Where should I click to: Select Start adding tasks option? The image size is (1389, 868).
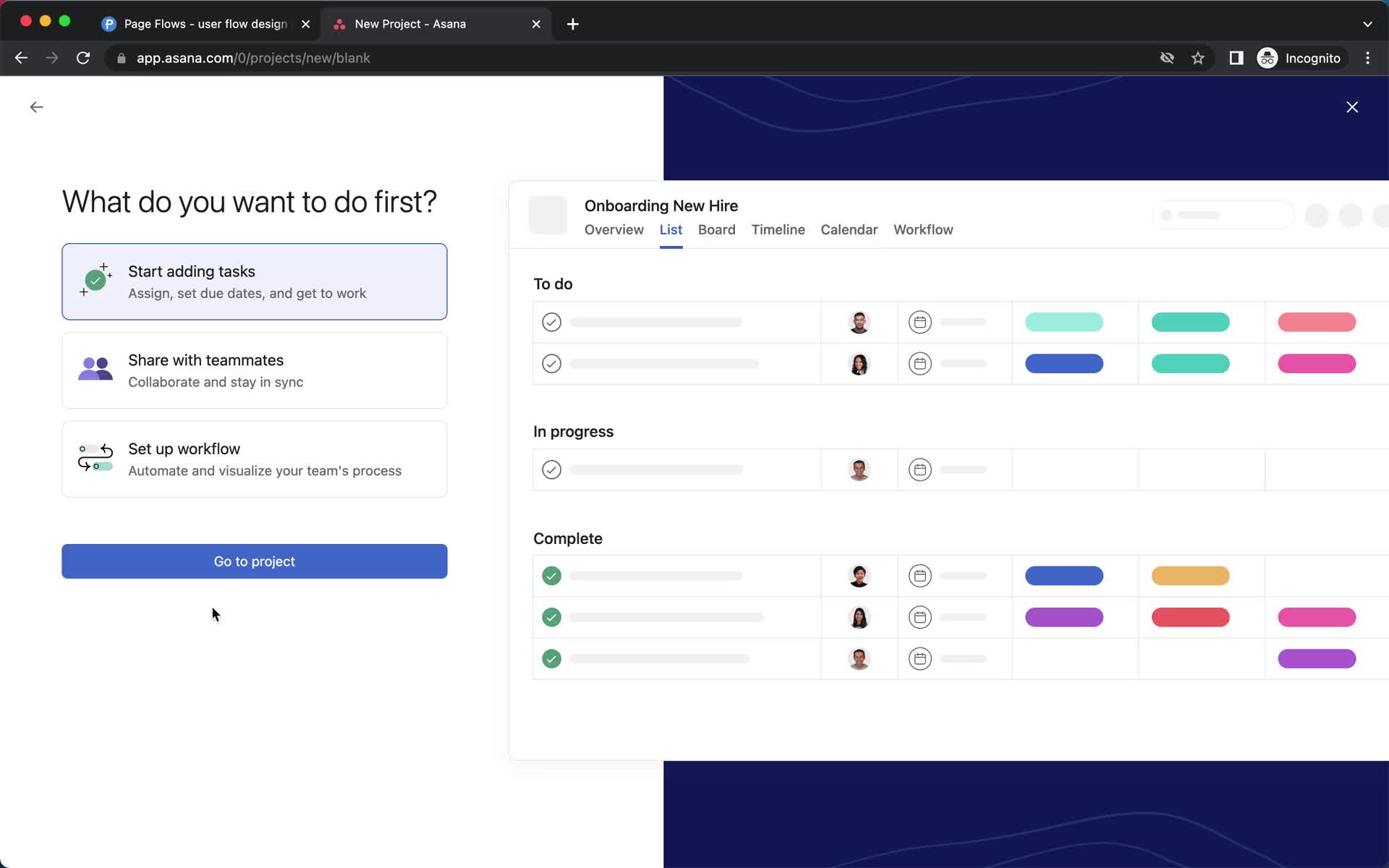254,282
